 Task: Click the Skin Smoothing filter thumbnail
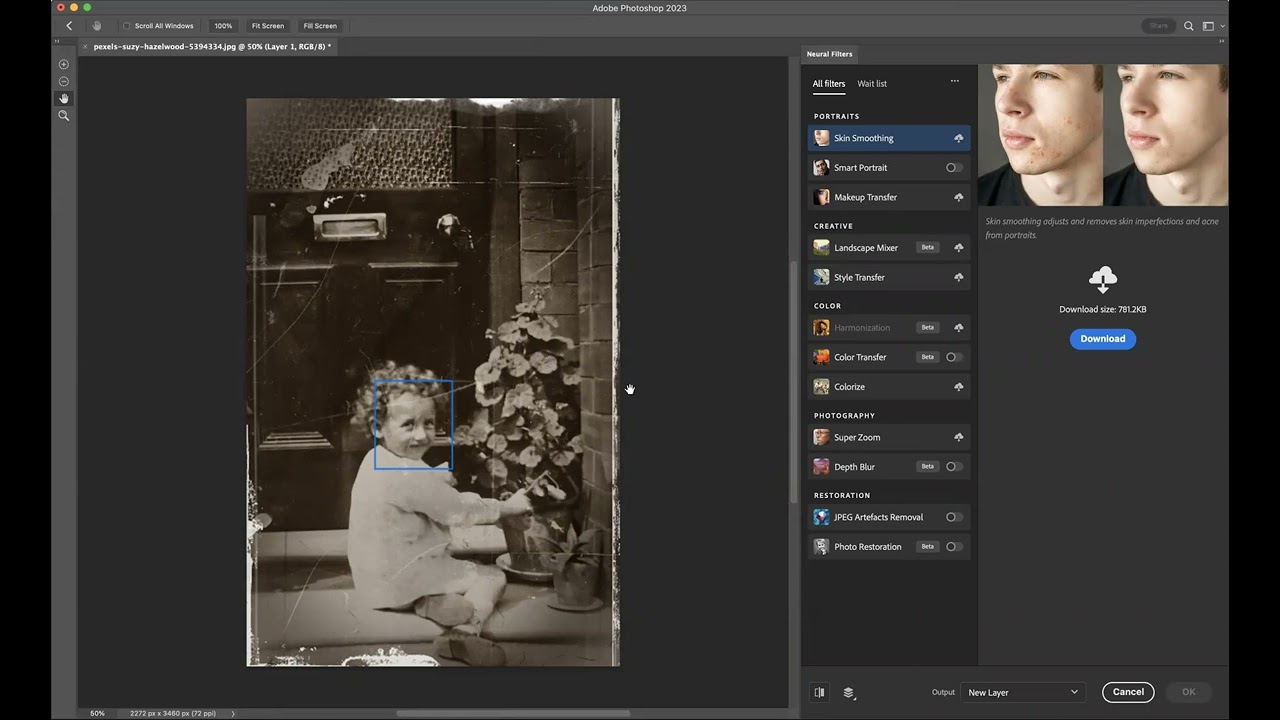coord(821,138)
